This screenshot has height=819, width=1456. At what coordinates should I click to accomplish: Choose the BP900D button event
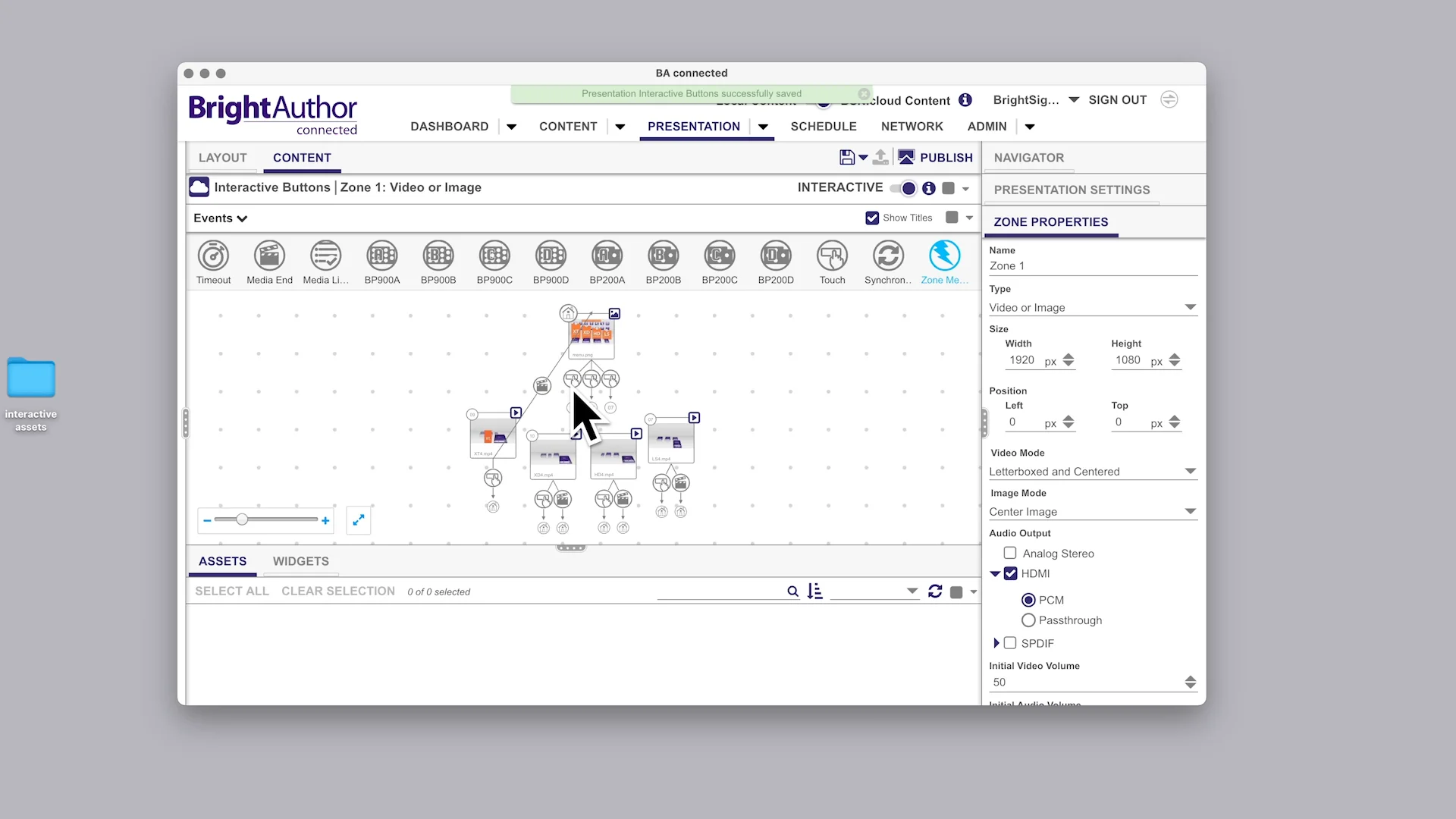551,256
